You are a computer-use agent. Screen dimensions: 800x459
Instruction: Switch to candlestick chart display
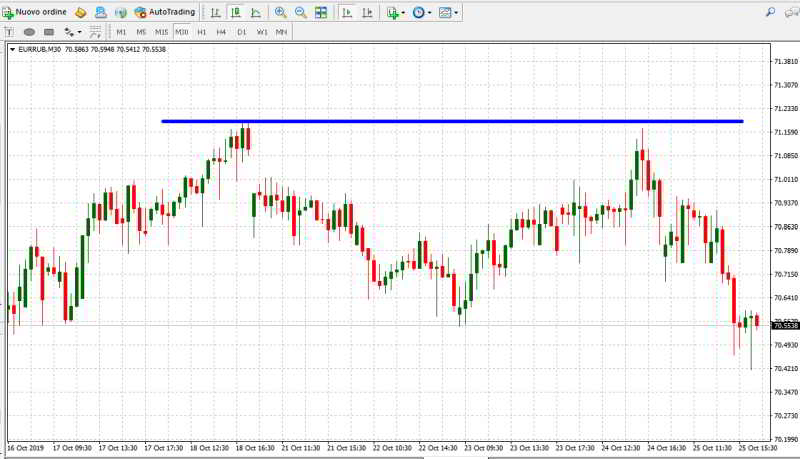click(236, 13)
